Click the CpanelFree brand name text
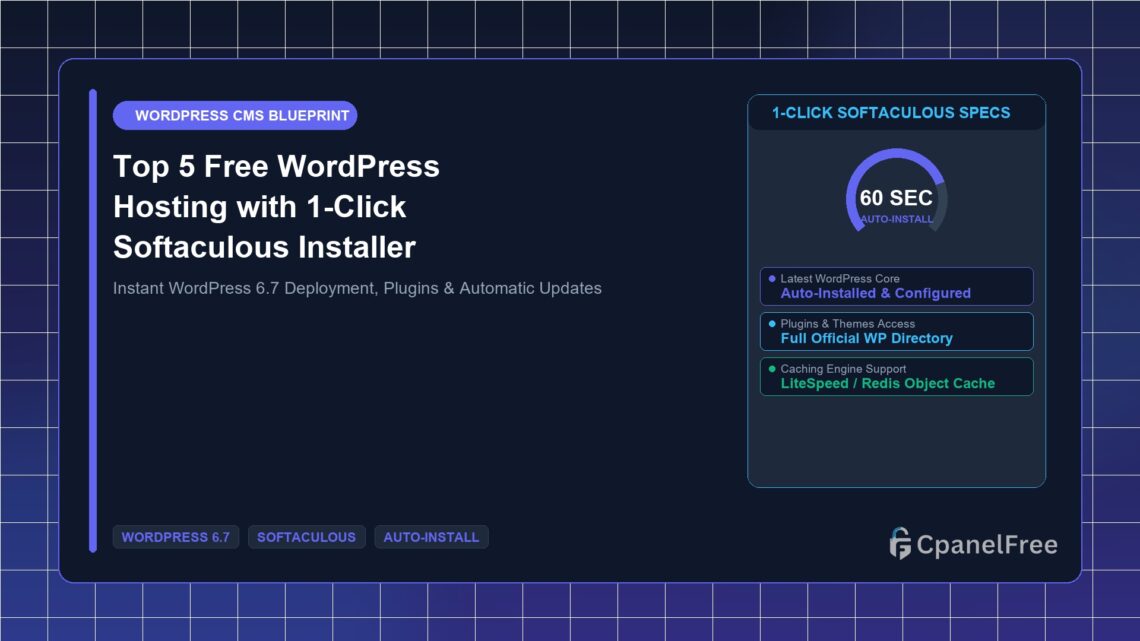1140x641 pixels. [987, 544]
